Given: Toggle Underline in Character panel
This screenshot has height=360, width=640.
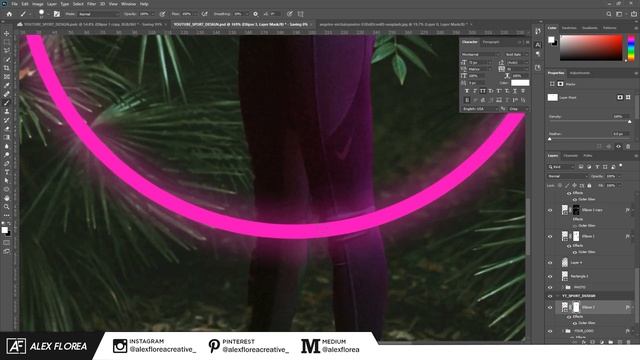Looking at the screenshot, I should [515, 91].
